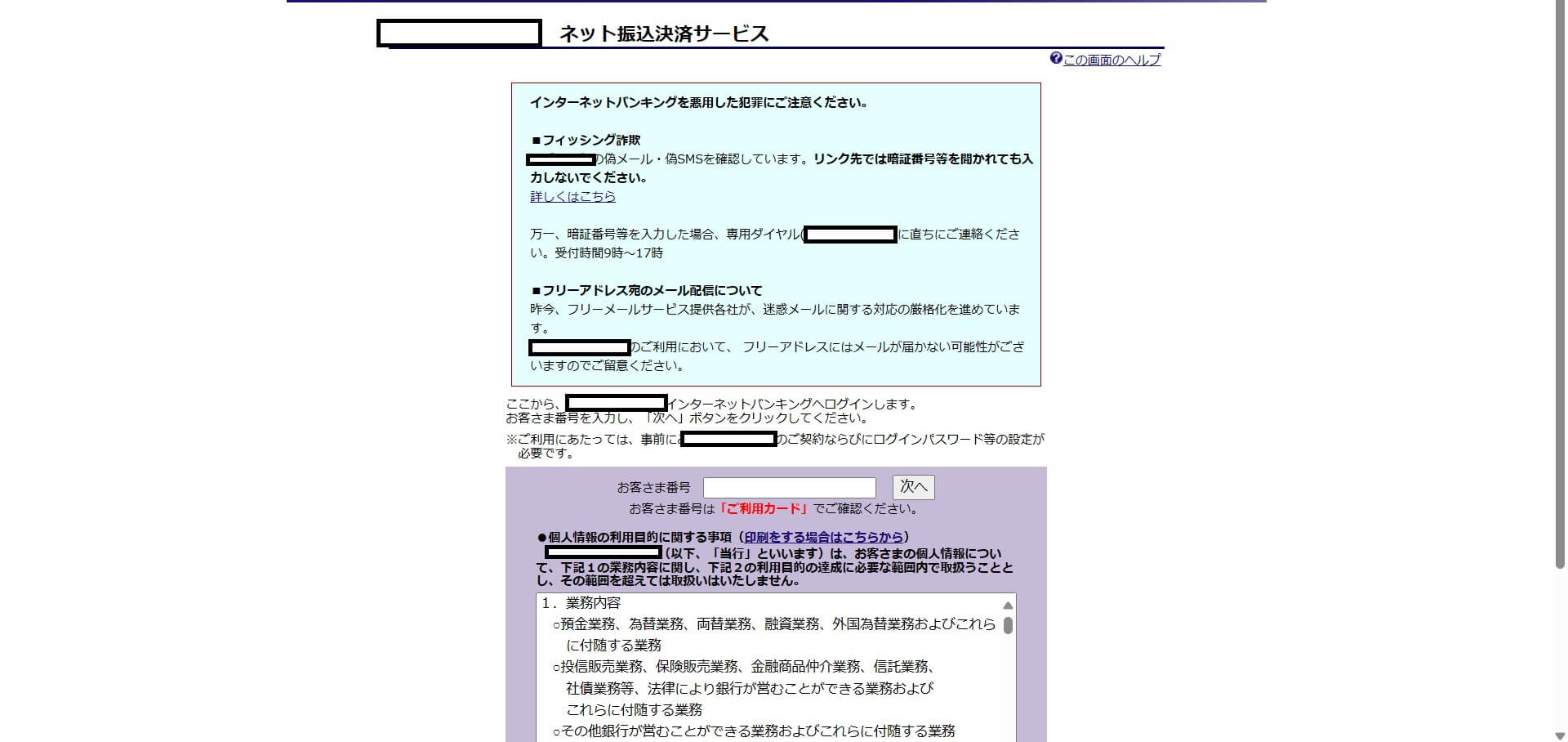Click page scrollbar track below the thumb
The image size is (1568, 742).
pyautogui.click(x=1560, y=654)
